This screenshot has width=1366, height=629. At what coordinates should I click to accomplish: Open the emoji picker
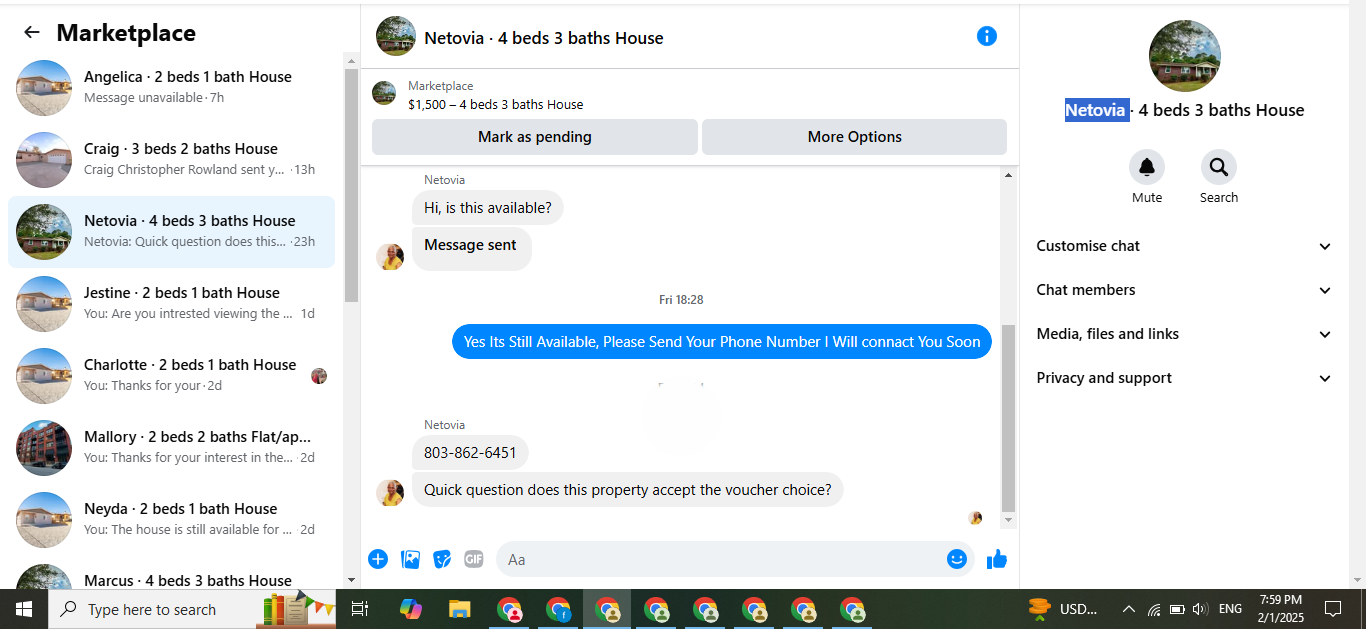coord(957,559)
